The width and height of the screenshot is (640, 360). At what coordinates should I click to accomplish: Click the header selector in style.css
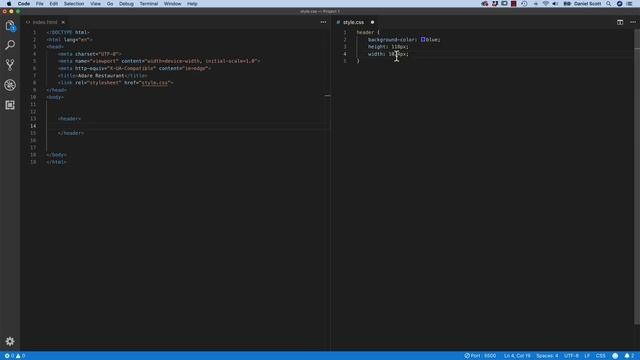click(x=365, y=32)
